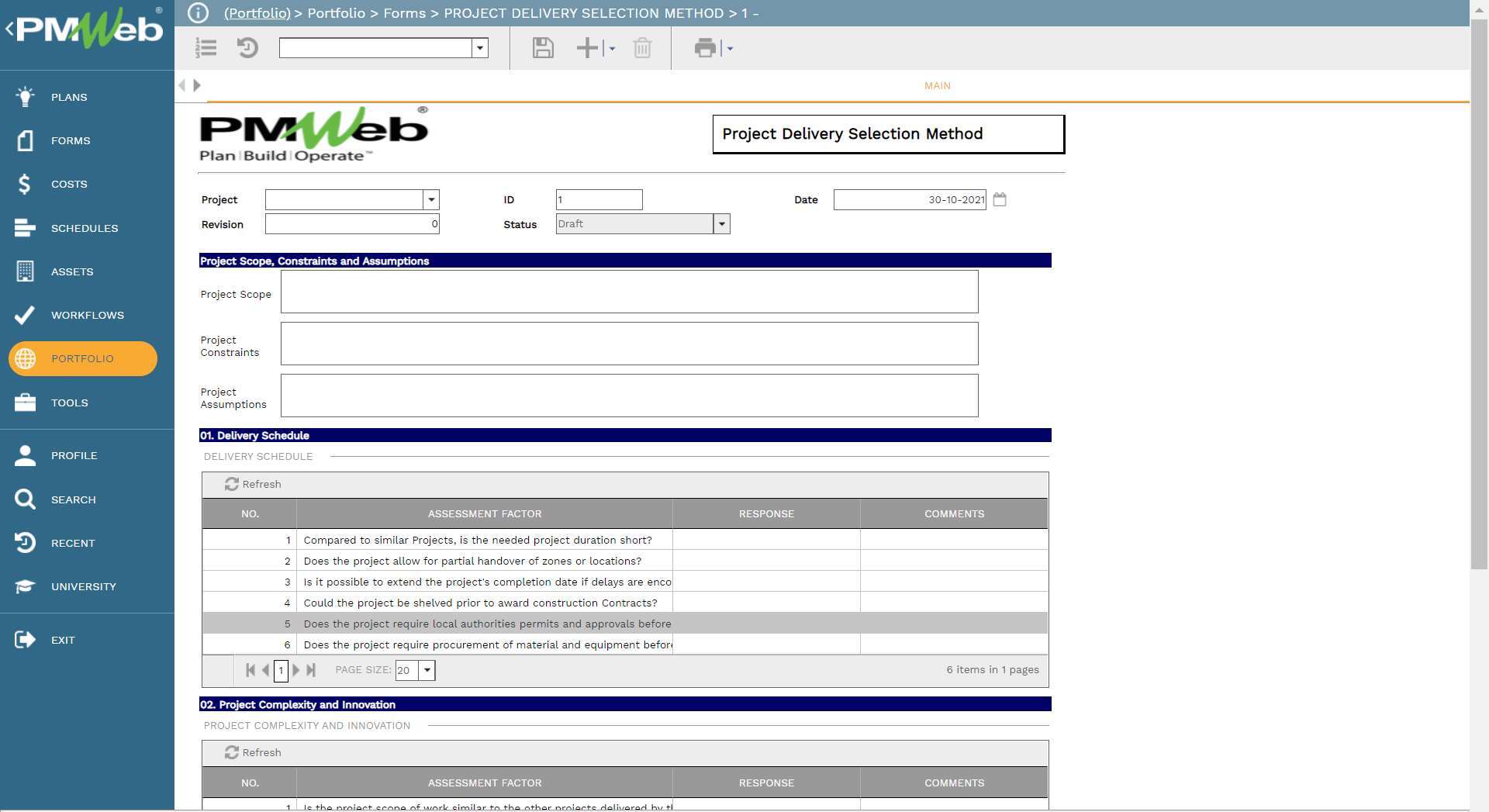Click the (Portfolio) breadcrumb link

tap(256, 13)
